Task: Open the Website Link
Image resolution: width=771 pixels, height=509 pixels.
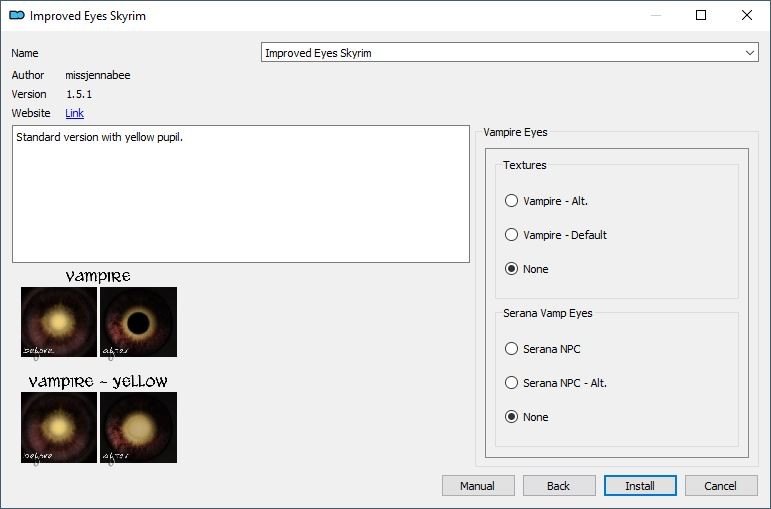Action: point(74,113)
